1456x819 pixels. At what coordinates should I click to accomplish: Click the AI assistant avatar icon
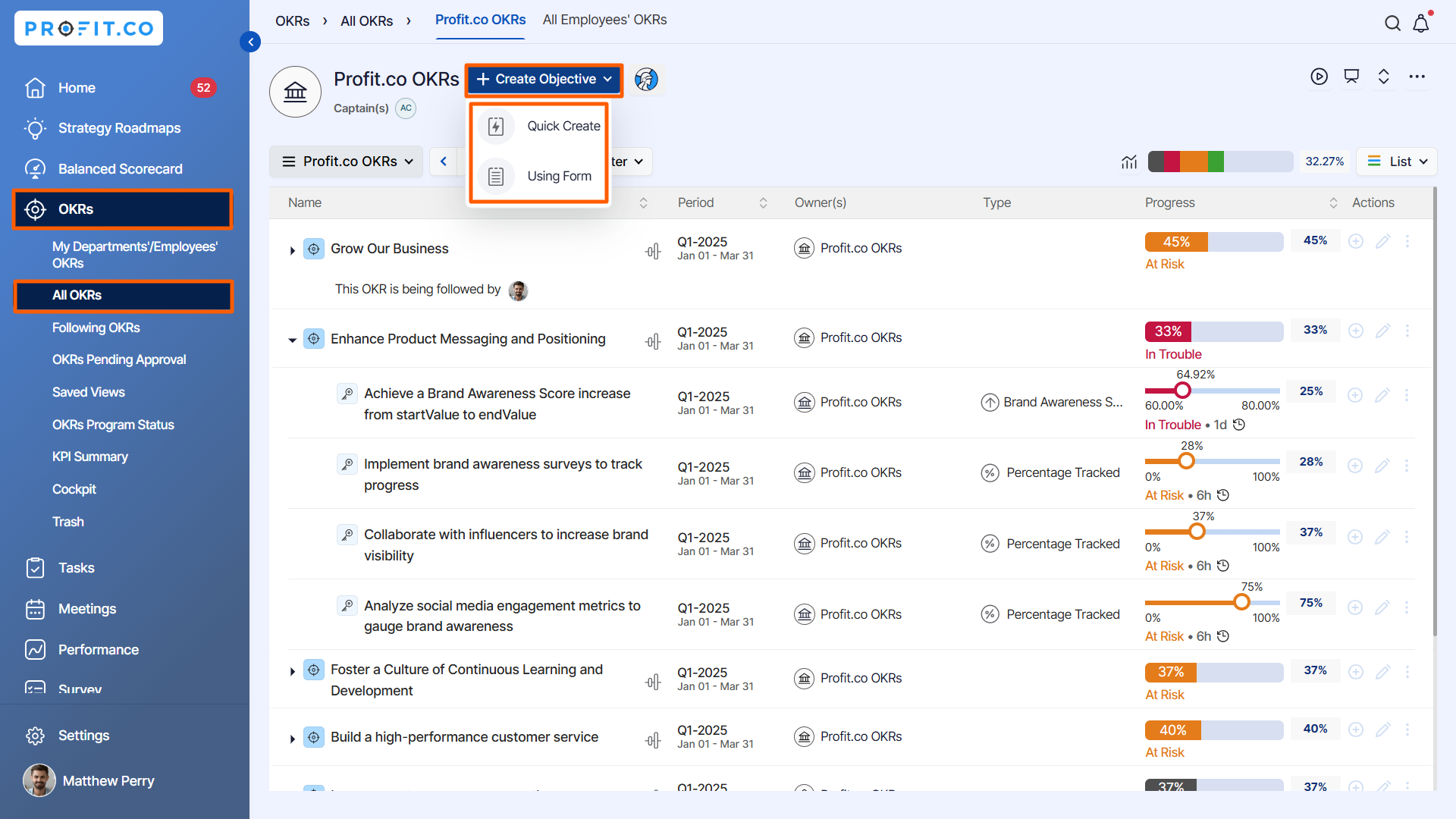[646, 80]
